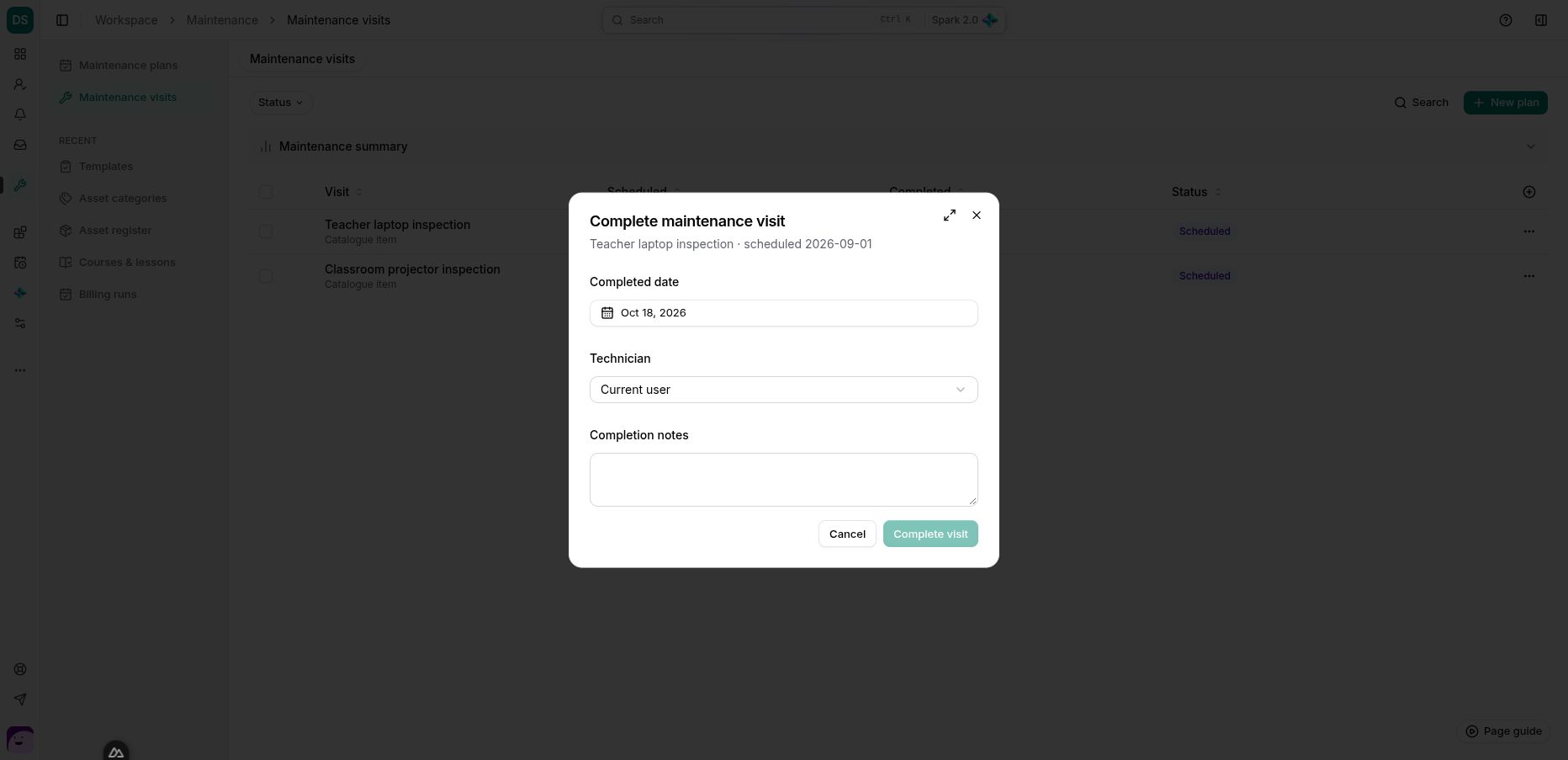
Task: Open the dashboard grid icon in left rail
Action: [x=20, y=54]
